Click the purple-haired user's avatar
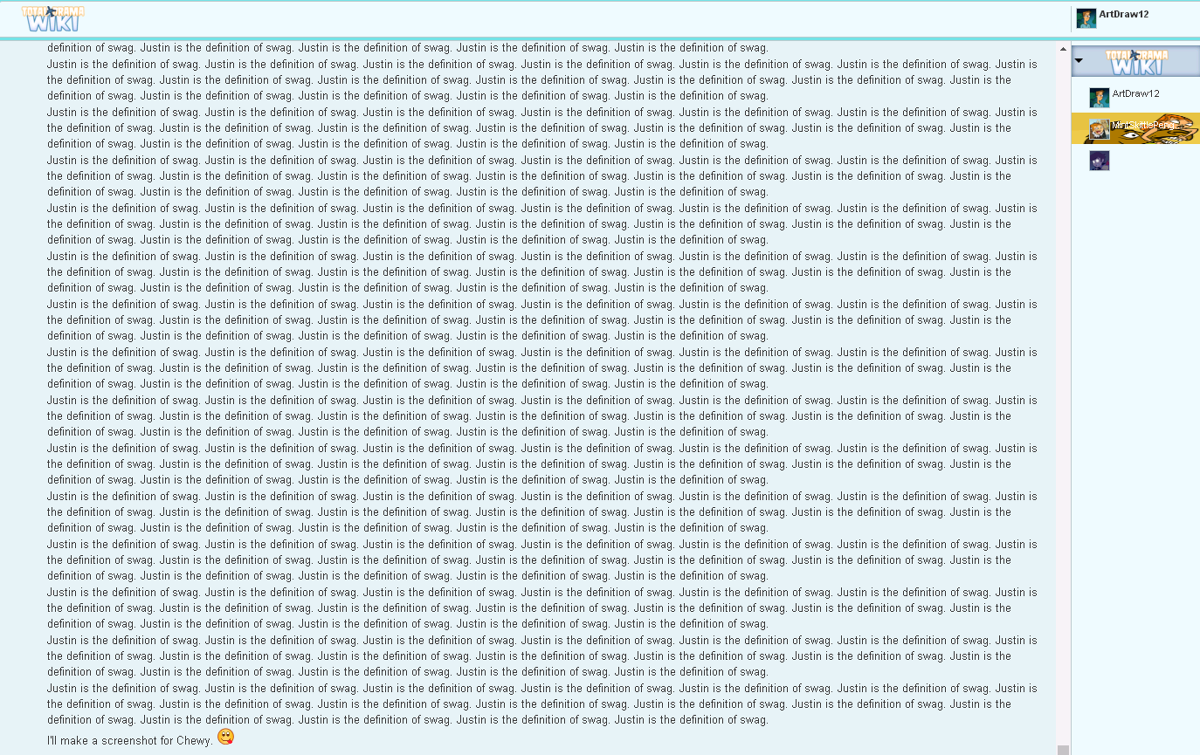 tap(1099, 160)
